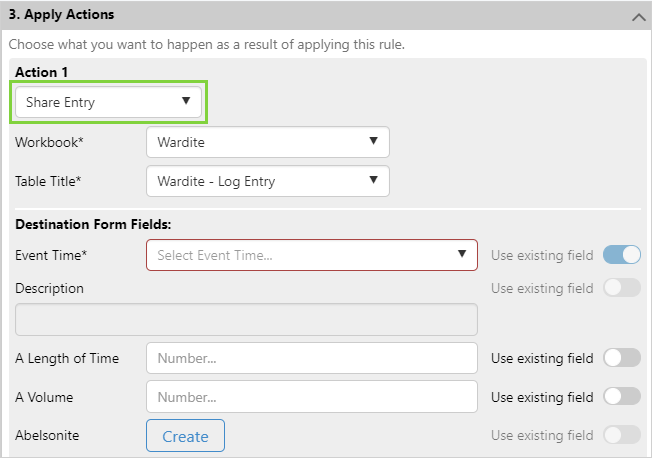The height and width of the screenshot is (458, 652).
Task: Toggle Abelsonite use existing field switch
Action: pyautogui.click(x=622, y=434)
